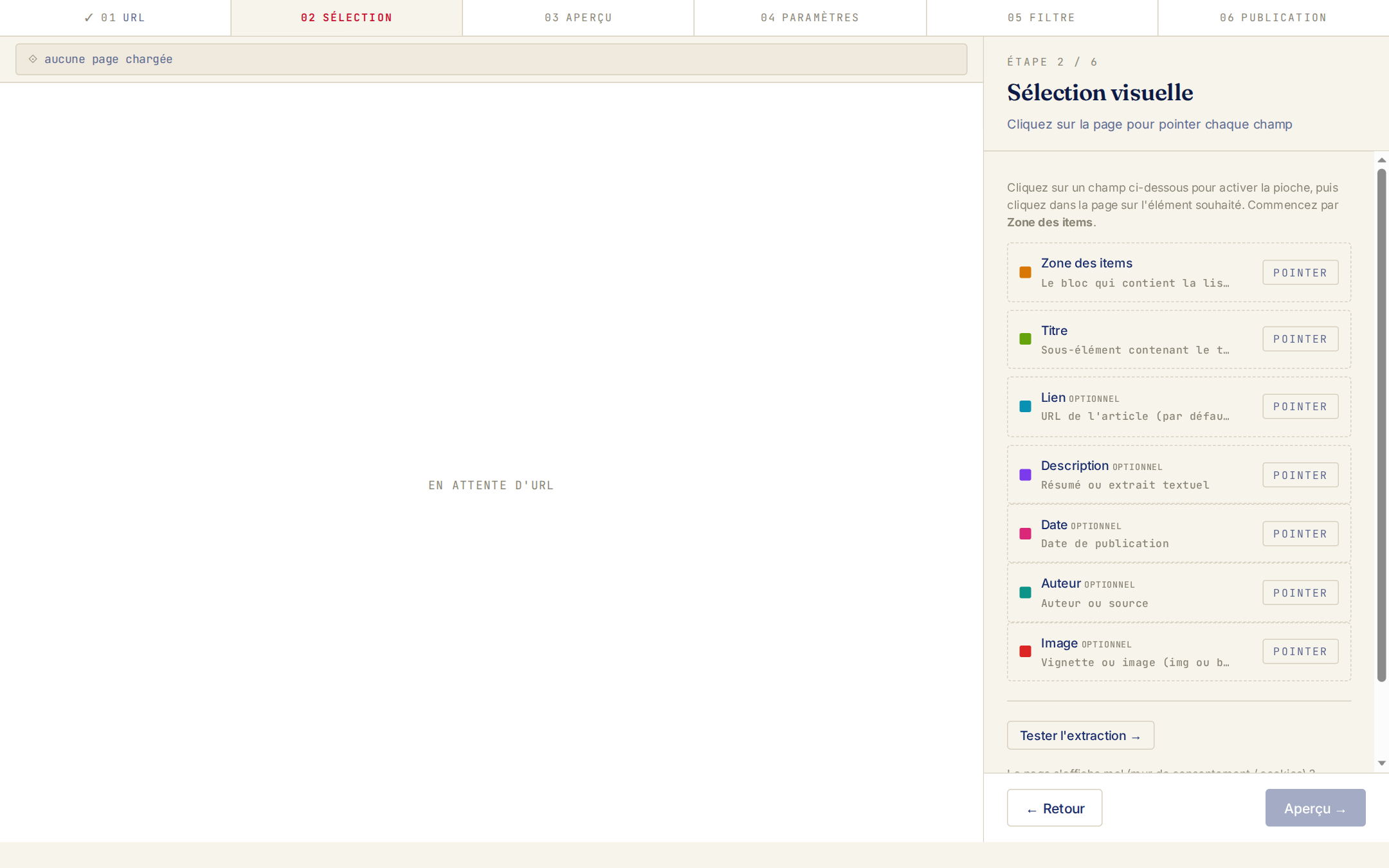
Task: Switch to the 05 Filtre step tab
Action: click(1042, 17)
